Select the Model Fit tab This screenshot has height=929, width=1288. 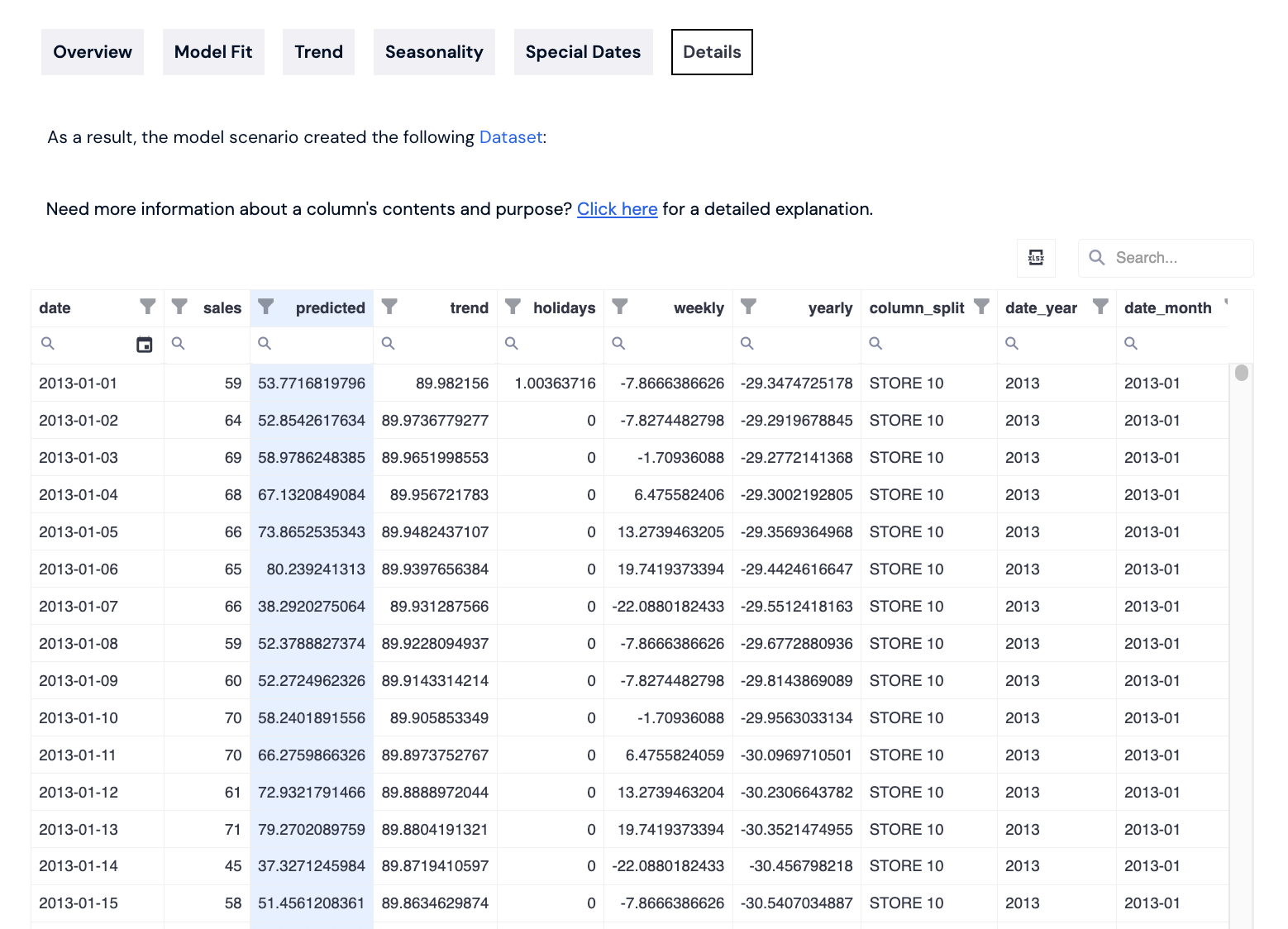click(x=213, y=52)
